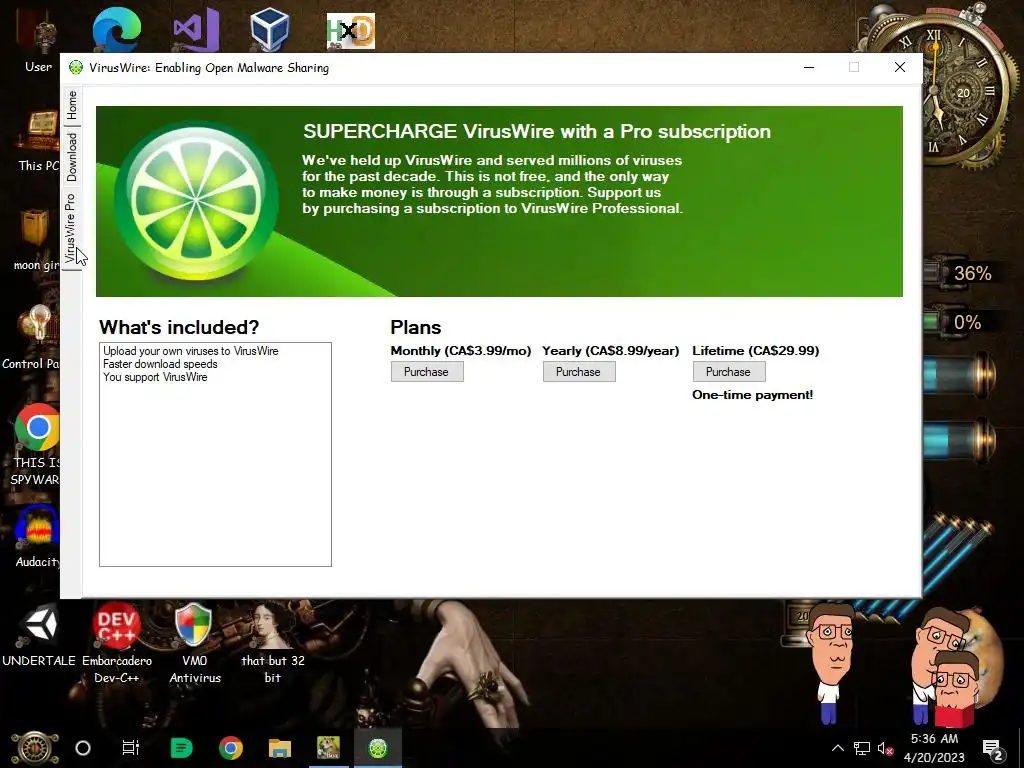1024x768 pixels.
Task: Open the notification center icon
Action: pyautogui.click(x=993, y=748)
